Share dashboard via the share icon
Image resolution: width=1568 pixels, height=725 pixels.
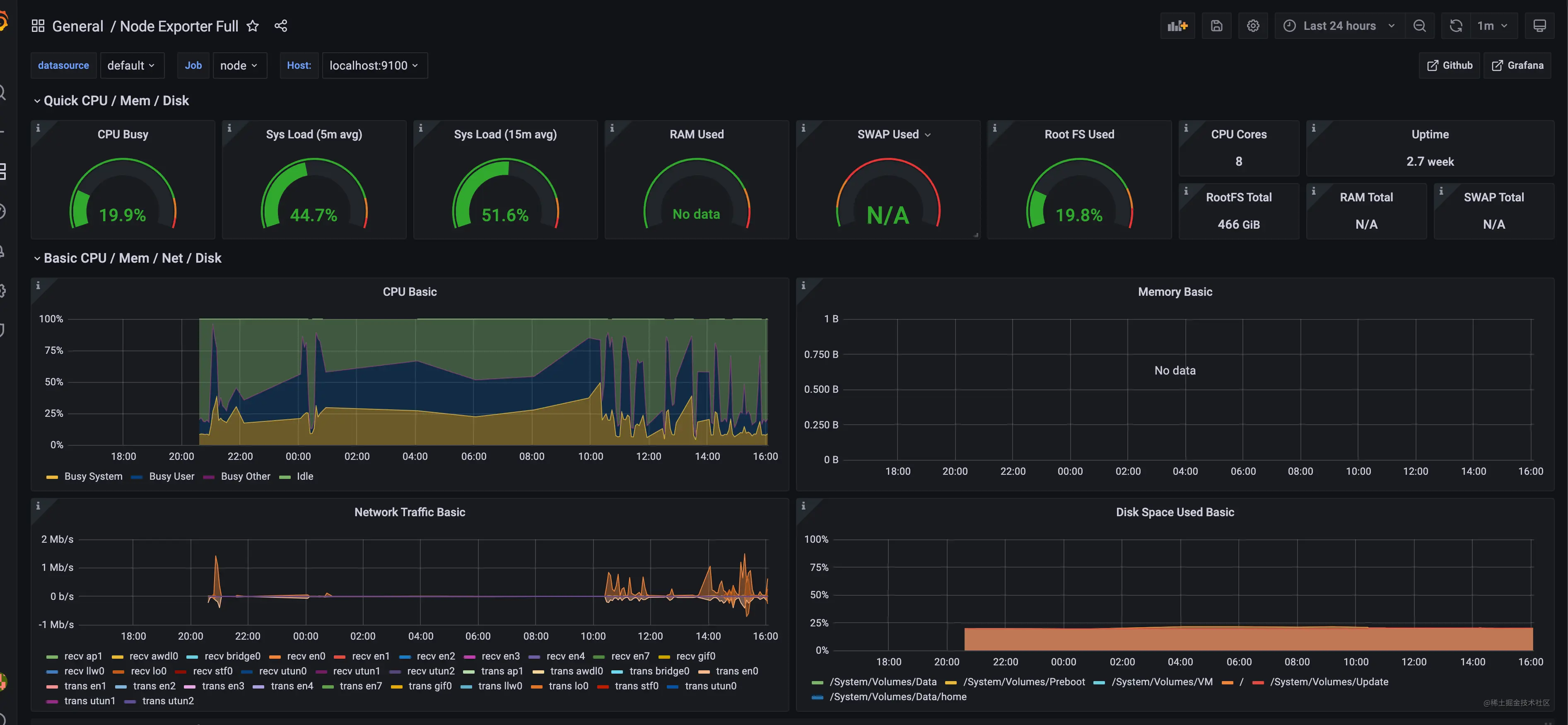click(281, 26)
